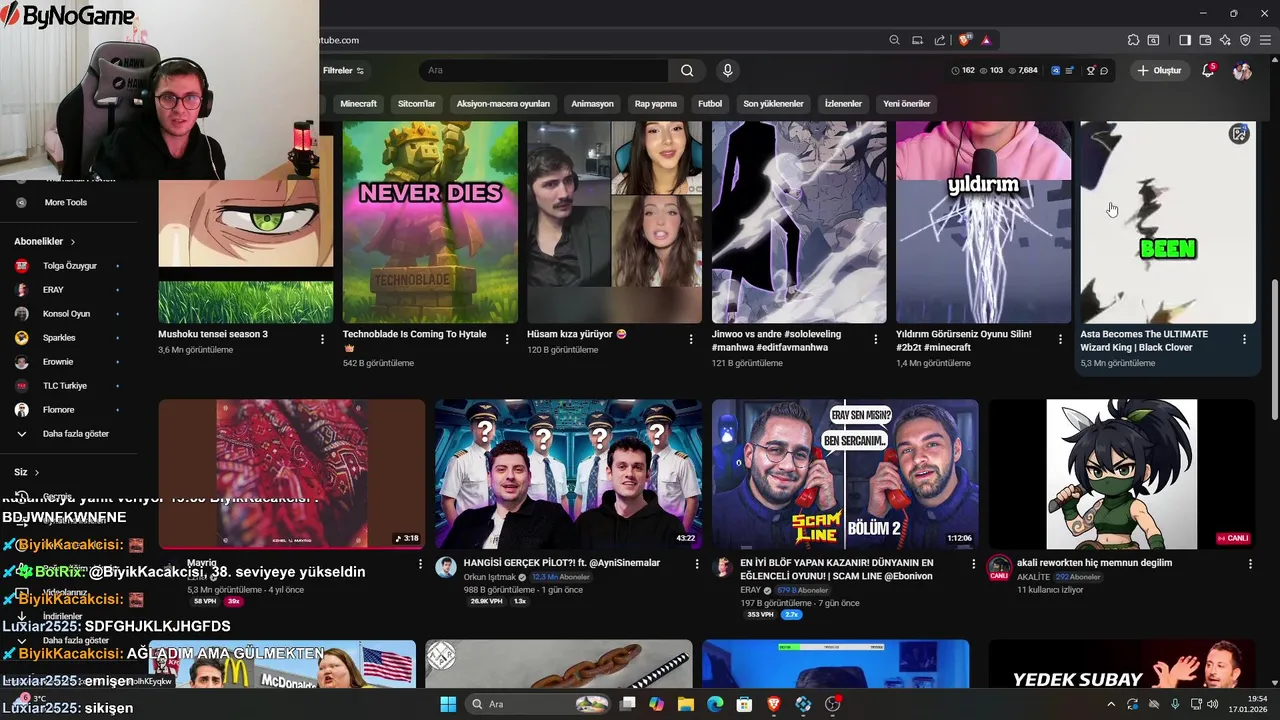Open the live akali stream thumbnail

1122,474
